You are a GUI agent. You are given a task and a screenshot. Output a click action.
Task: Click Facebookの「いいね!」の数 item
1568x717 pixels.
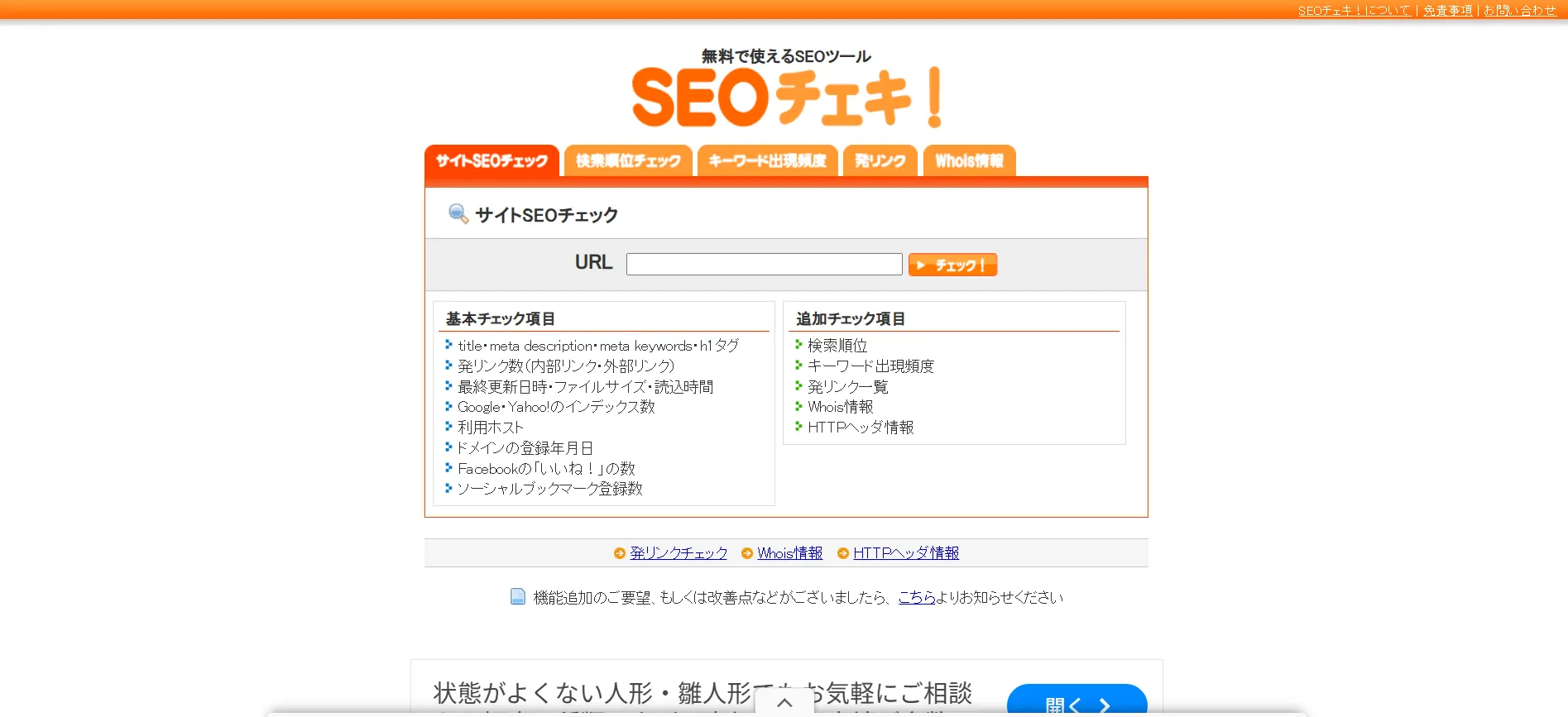(546, 469)
